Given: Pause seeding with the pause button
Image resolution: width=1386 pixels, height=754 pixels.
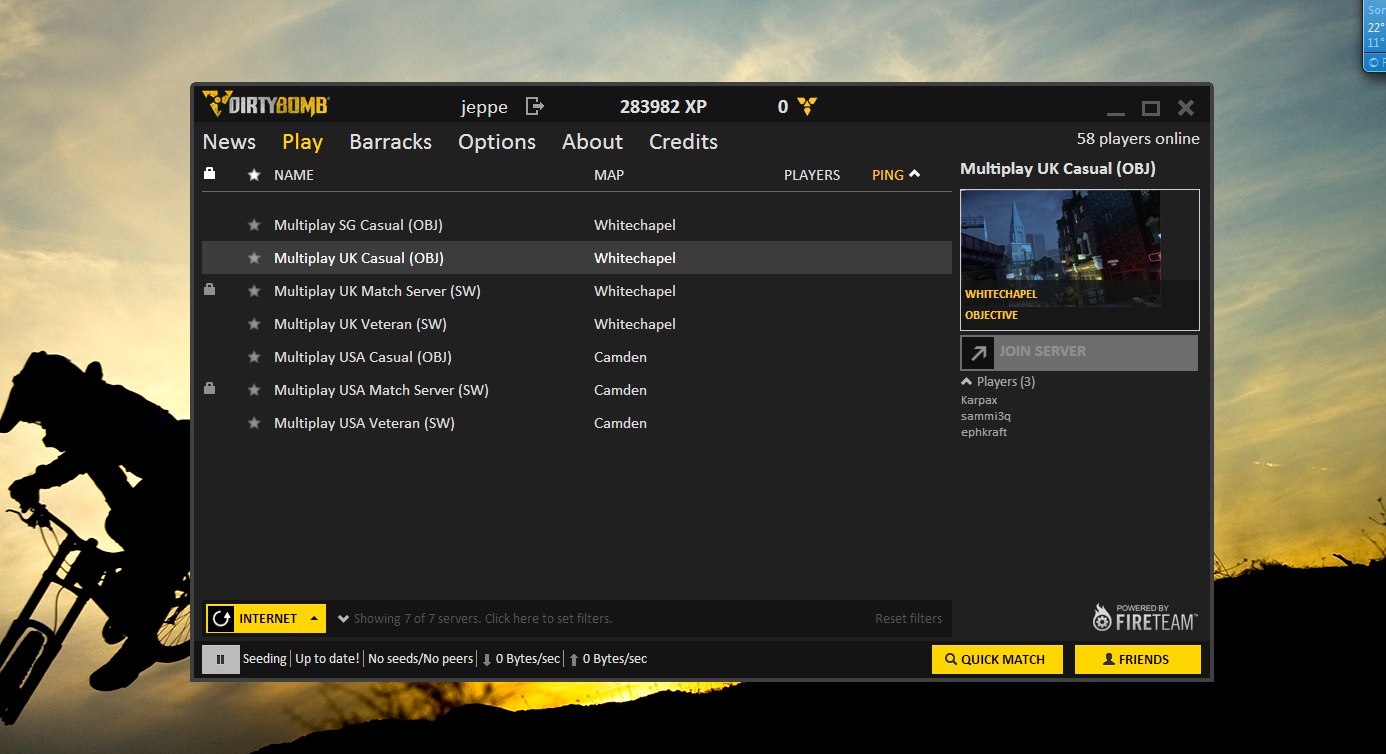Looking at the screenshot, I should 220,659.
